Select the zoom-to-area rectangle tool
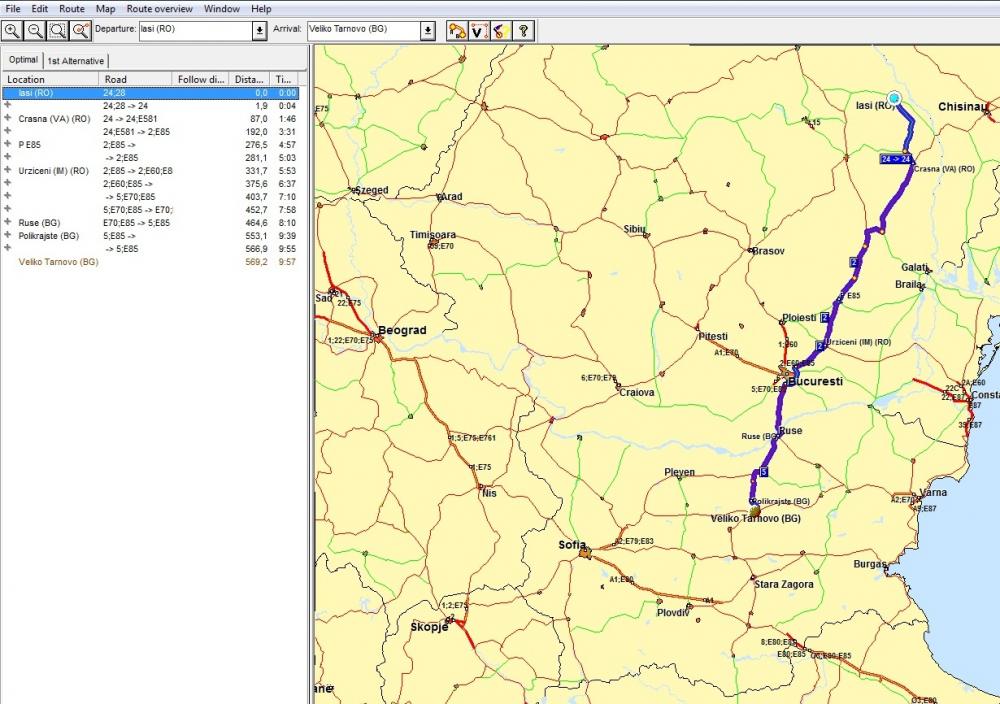The height and width of the screenshot is (704, 1000). point(58,30)
